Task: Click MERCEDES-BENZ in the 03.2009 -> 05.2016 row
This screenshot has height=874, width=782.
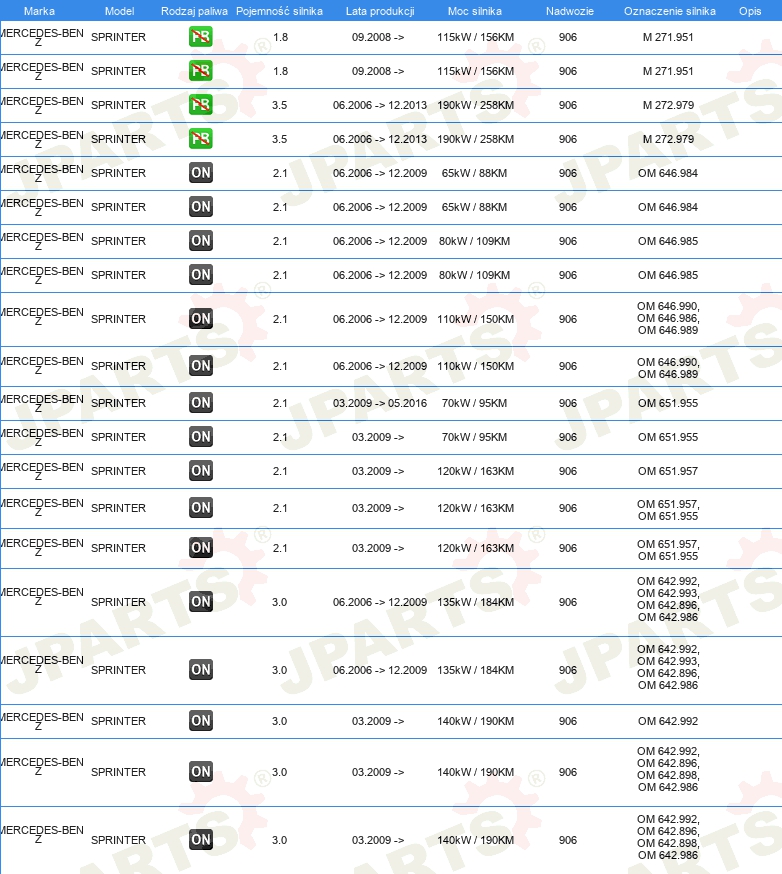Action: click(x=42, y=403)
